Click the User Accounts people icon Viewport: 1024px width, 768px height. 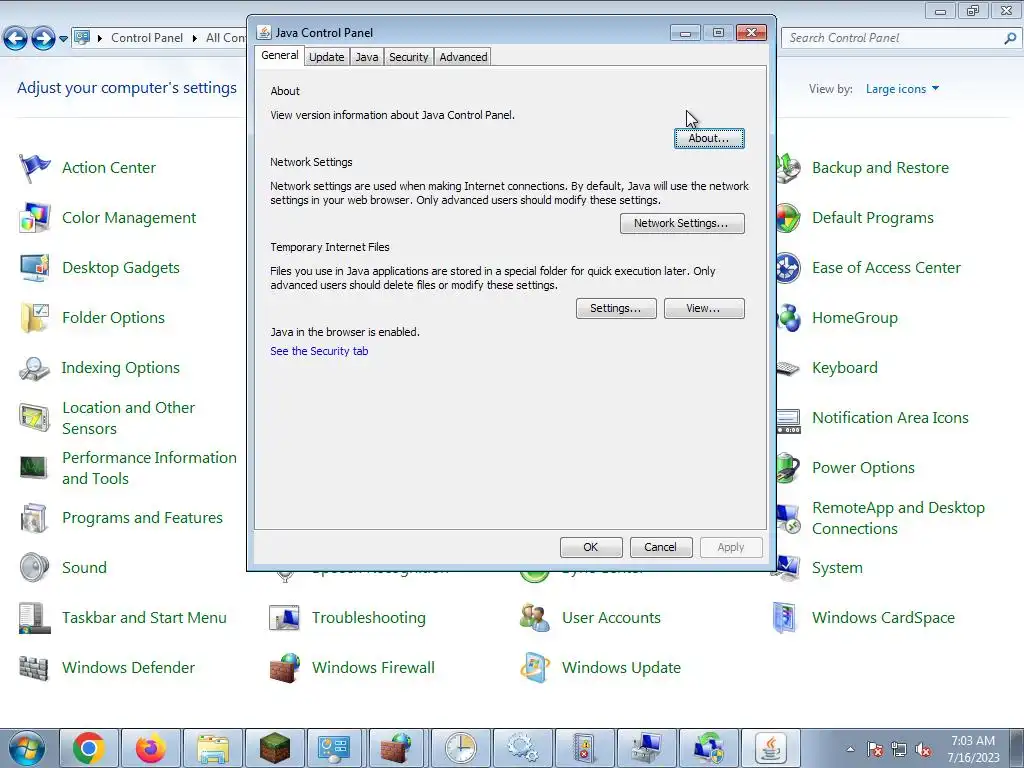pyautogui.click(x=534, y=618)
